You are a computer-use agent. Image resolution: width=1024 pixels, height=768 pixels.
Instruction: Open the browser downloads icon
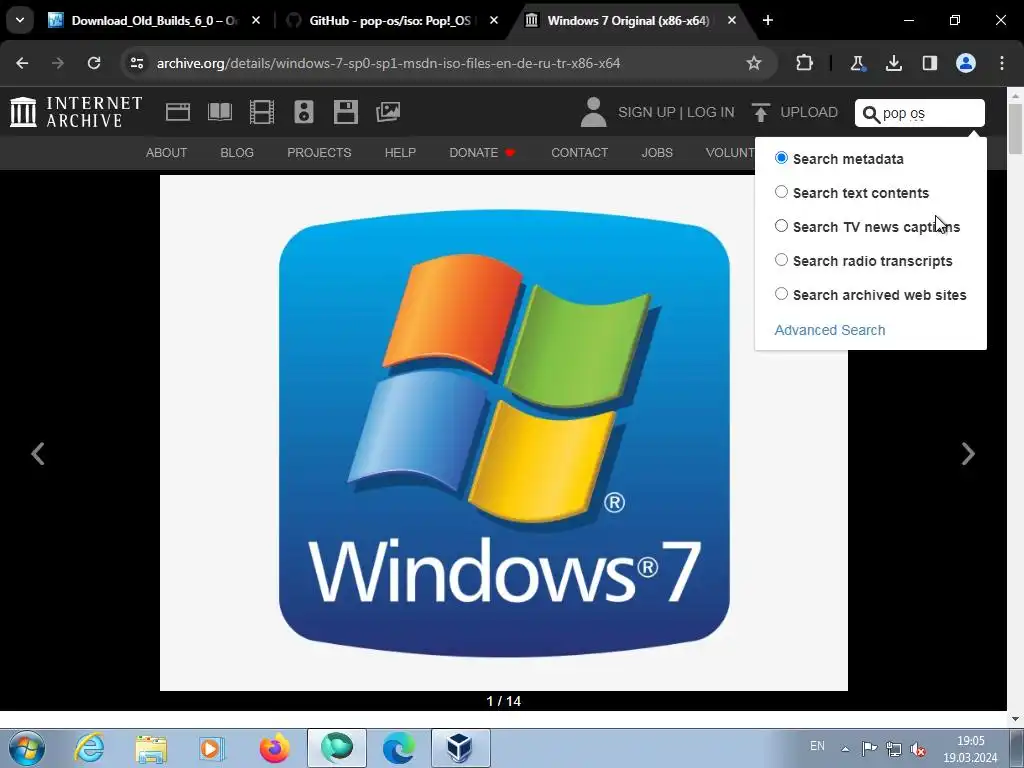coord(893,63)
